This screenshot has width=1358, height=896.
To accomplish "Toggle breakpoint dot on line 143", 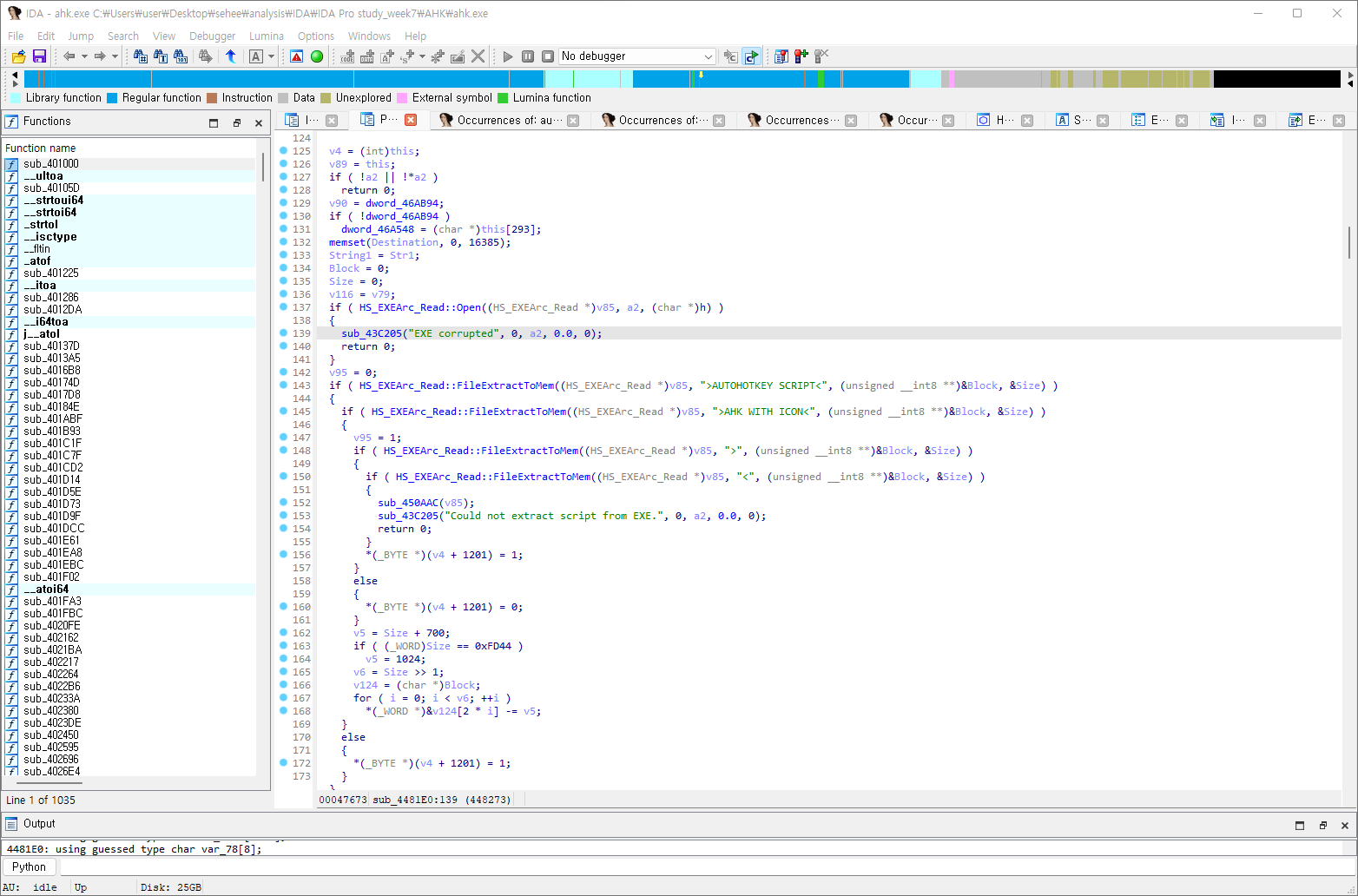I will click(x=283, y=385).
